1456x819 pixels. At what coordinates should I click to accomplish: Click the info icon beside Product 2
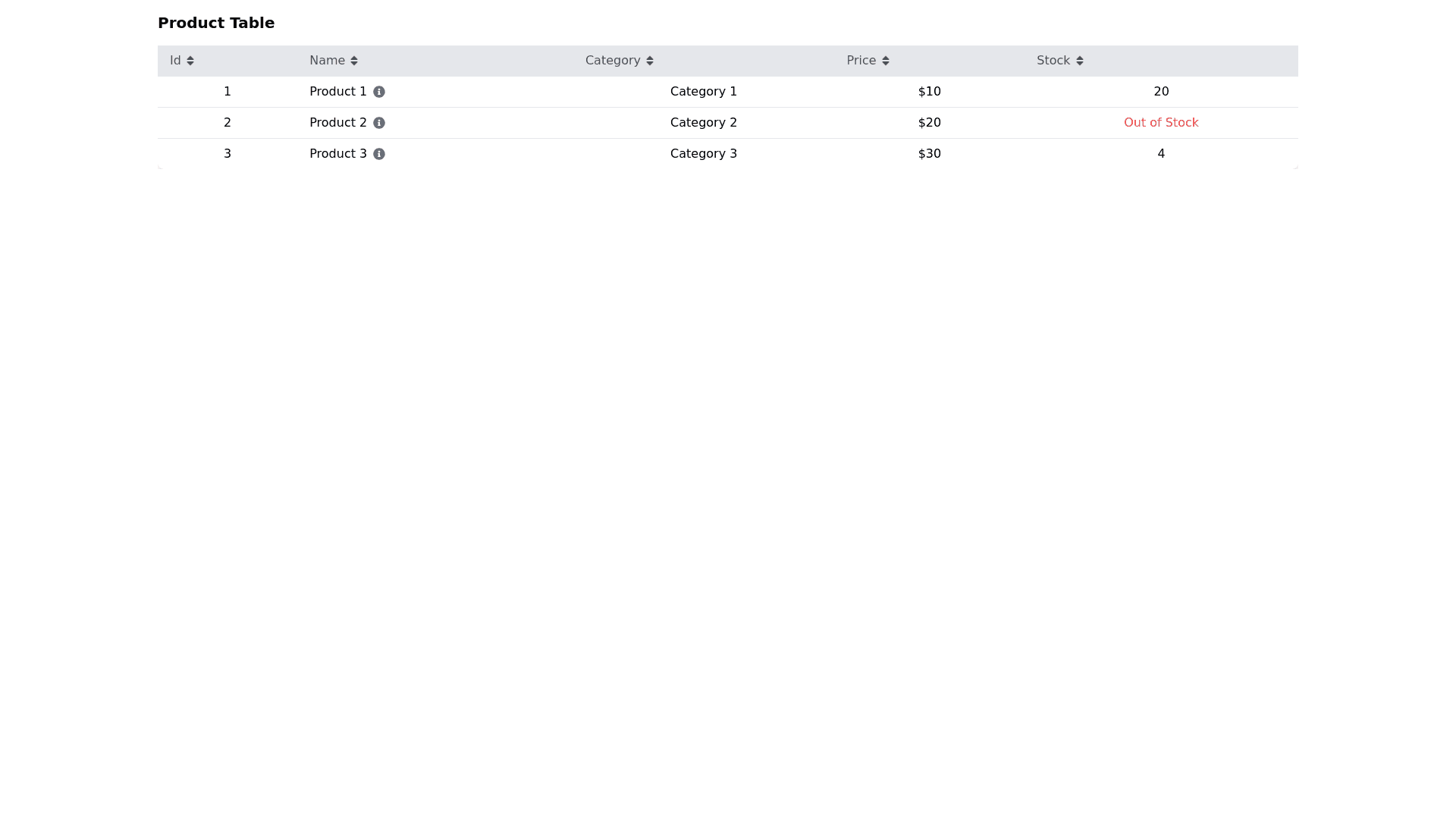[x=379, y=123]
